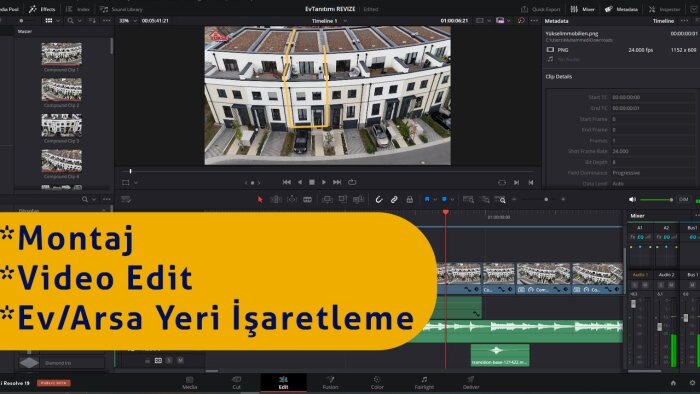Select the Compound Clip 1 thumbnail
700x394 pixels.
click(x=62, y=54)
